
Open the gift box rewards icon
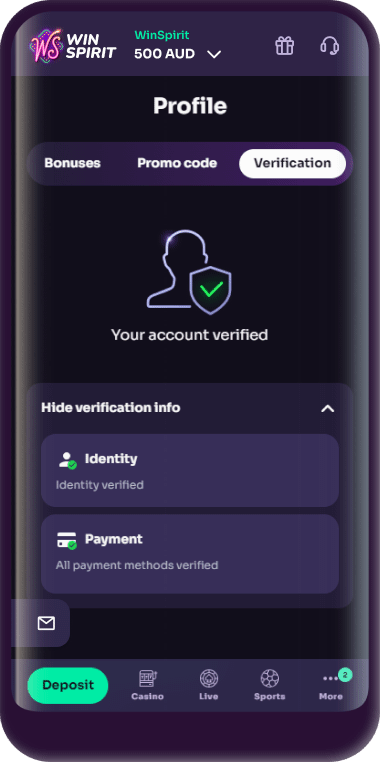tap(285, 46)
